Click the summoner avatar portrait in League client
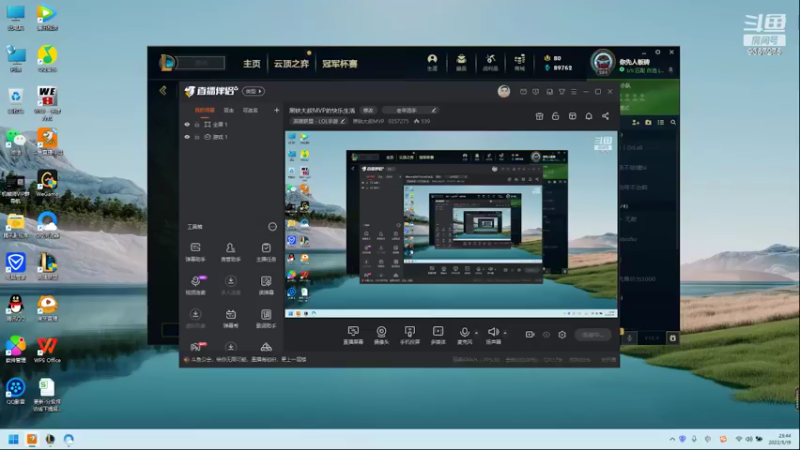The image size is (800, 450). pyautogui.click(x=603, y=62)
